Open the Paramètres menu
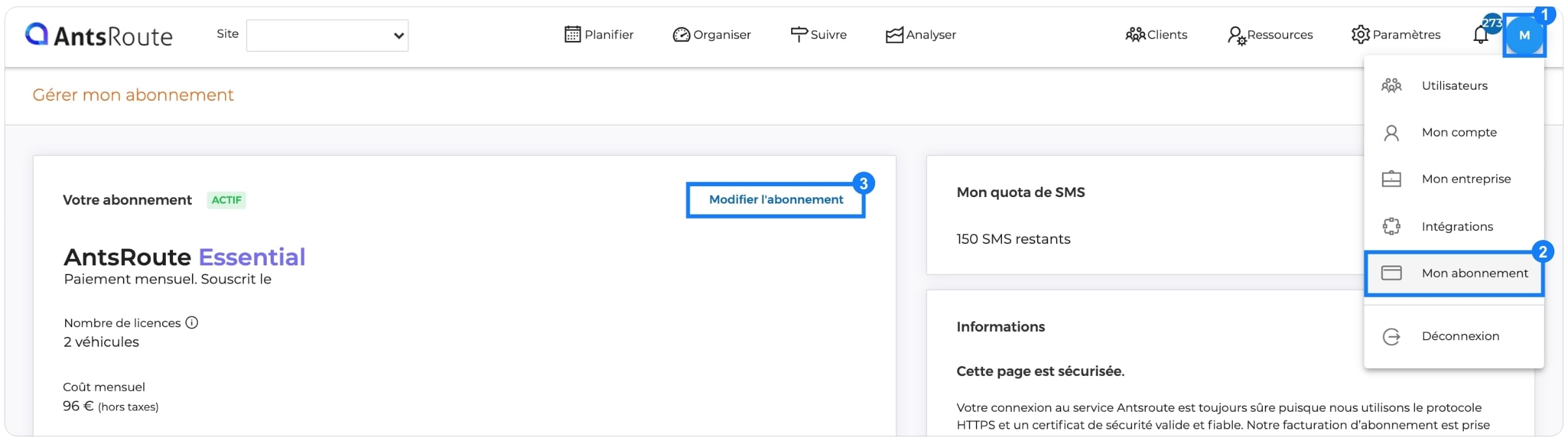The width and height of the screenshot is (1568, 441). (1396, 34)
